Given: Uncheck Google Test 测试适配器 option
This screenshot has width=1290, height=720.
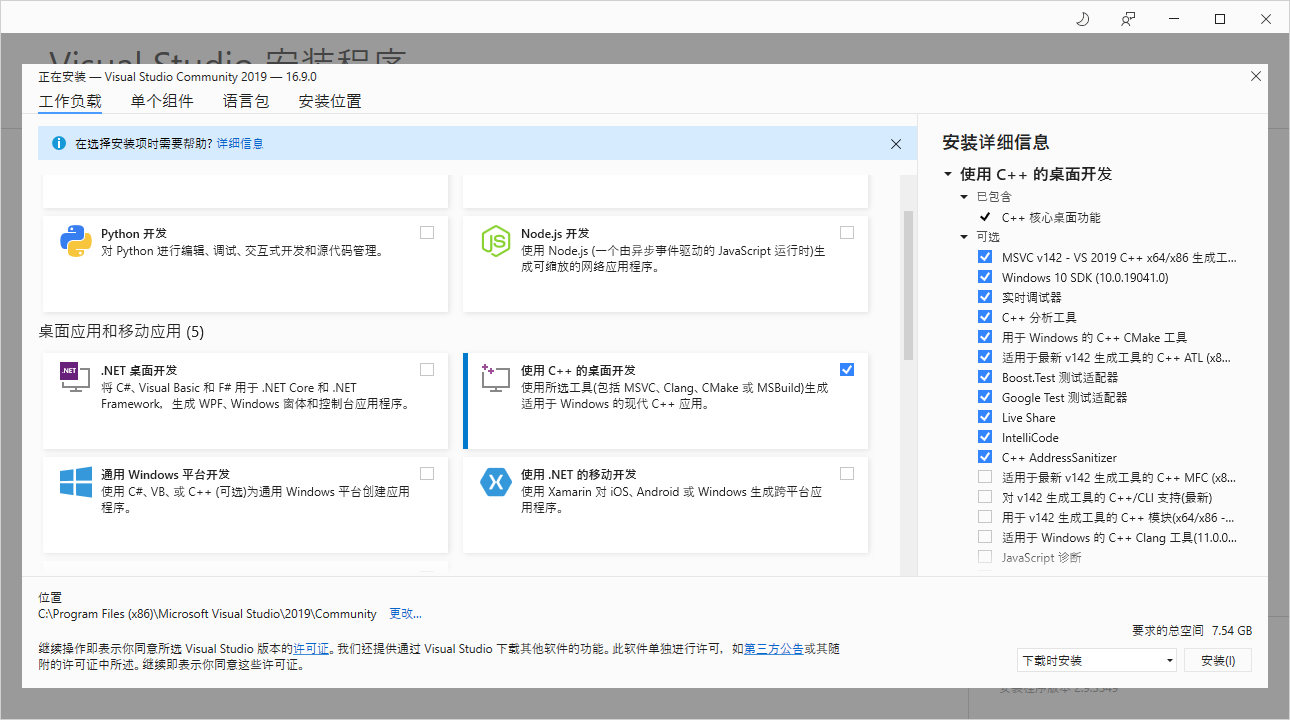Looking at the screenshot, I should tap(985, 397).
